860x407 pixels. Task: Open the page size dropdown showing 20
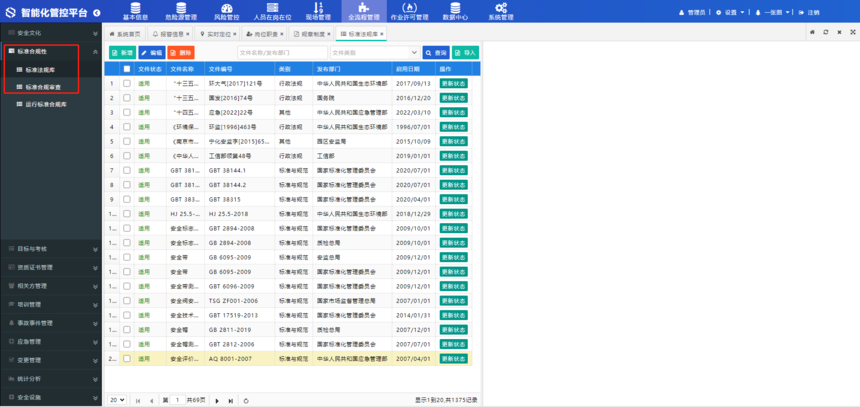(117, 400)
